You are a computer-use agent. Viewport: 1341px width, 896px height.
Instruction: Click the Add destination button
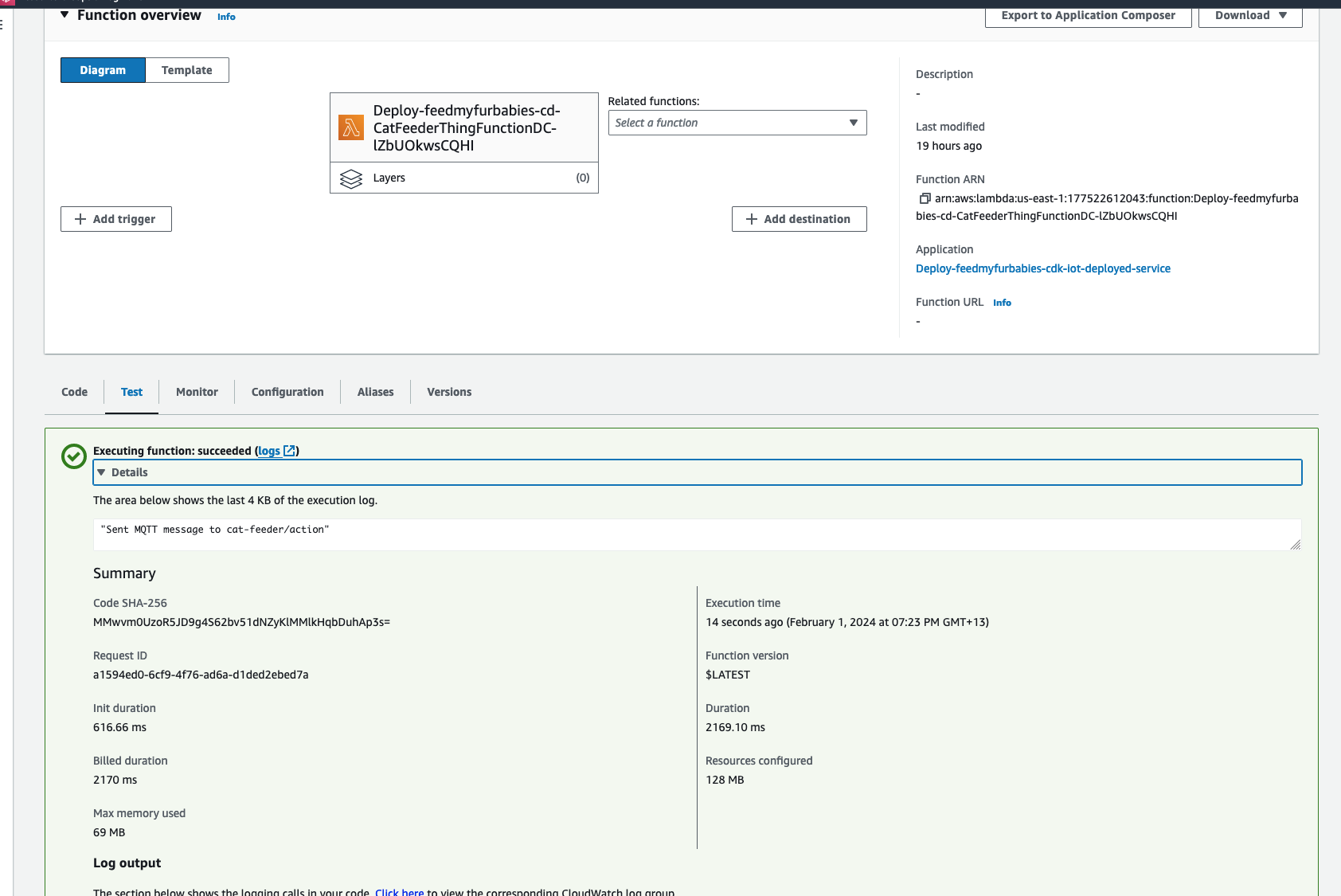[x=800, y=219]
